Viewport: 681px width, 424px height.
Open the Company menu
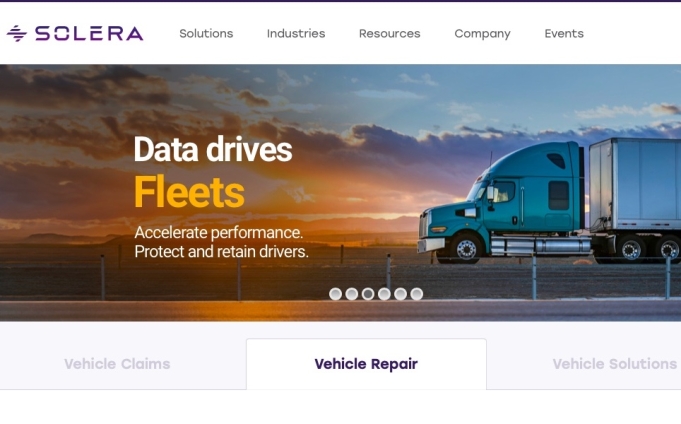(483, 34)
